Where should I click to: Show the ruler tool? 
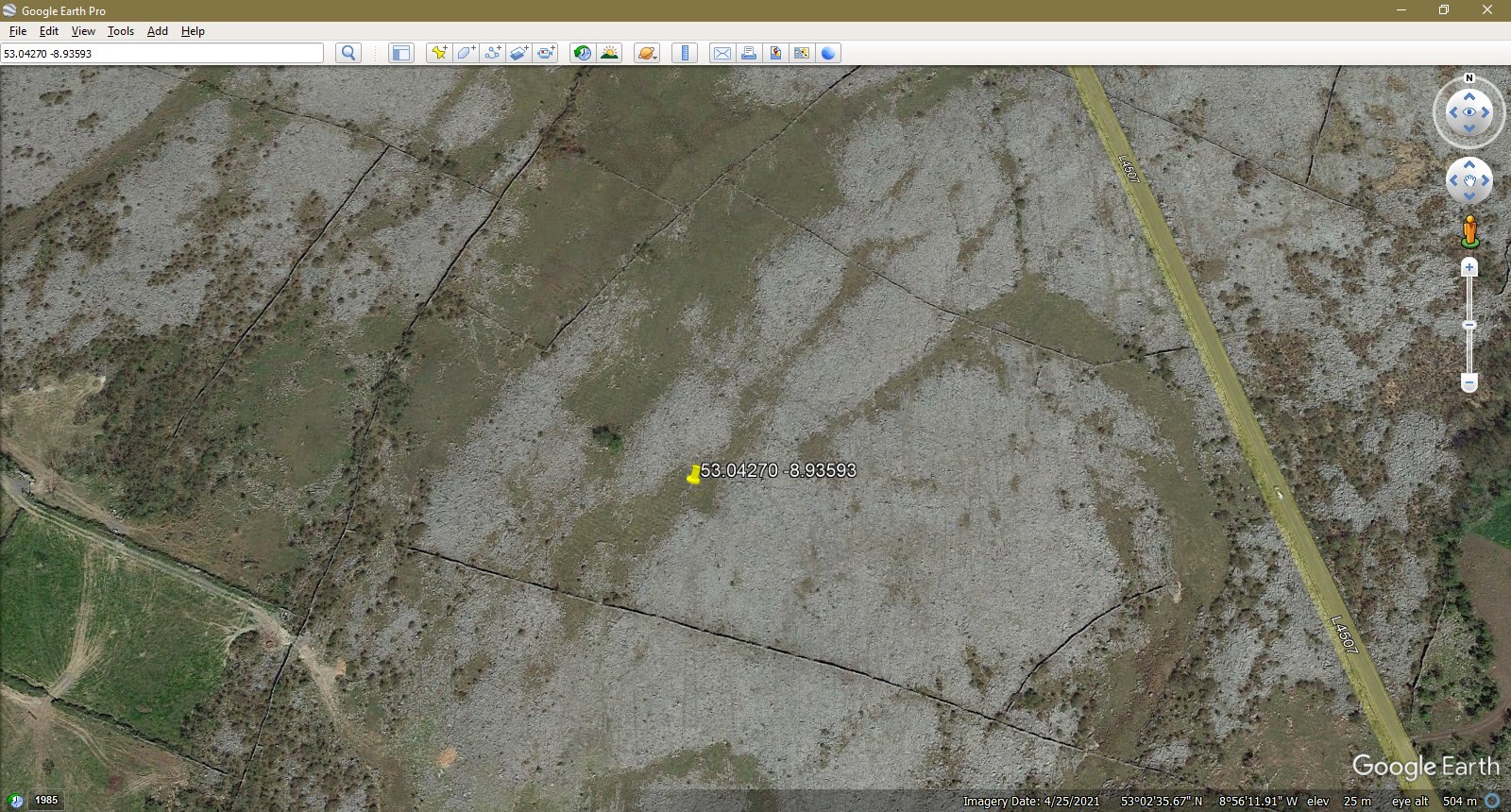click(x=686, y=53)
